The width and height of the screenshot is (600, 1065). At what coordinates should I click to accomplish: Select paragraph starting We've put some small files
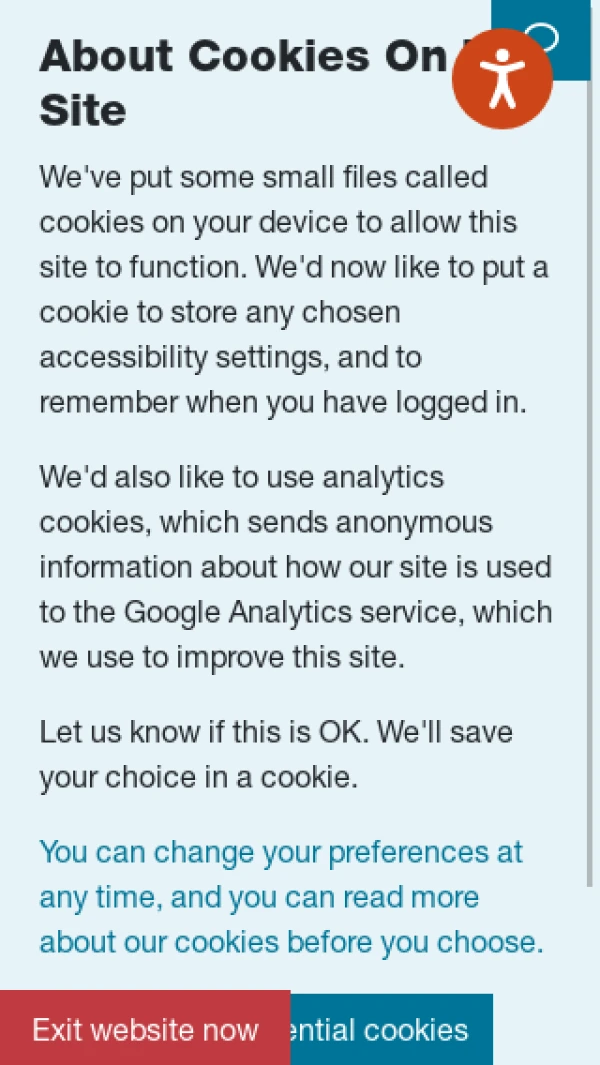click(x=294, y=290)
